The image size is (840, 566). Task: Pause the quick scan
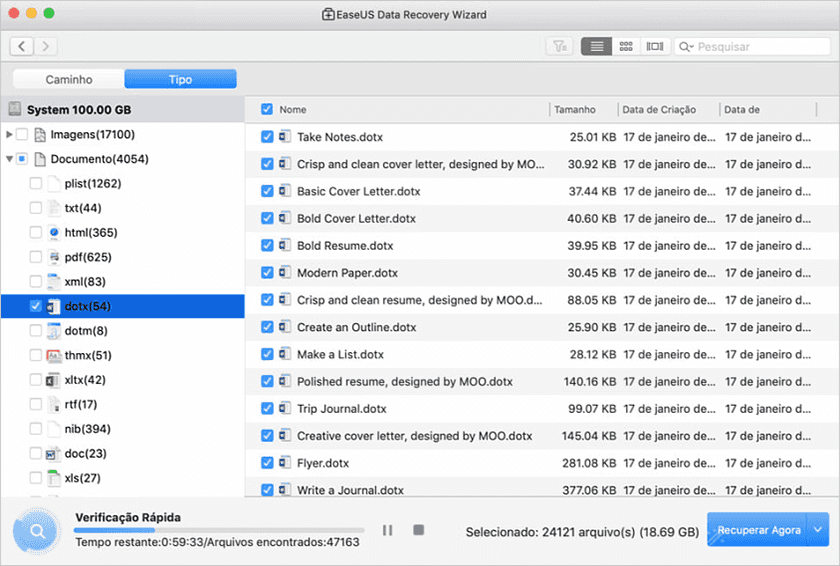[x=387, y=530]
